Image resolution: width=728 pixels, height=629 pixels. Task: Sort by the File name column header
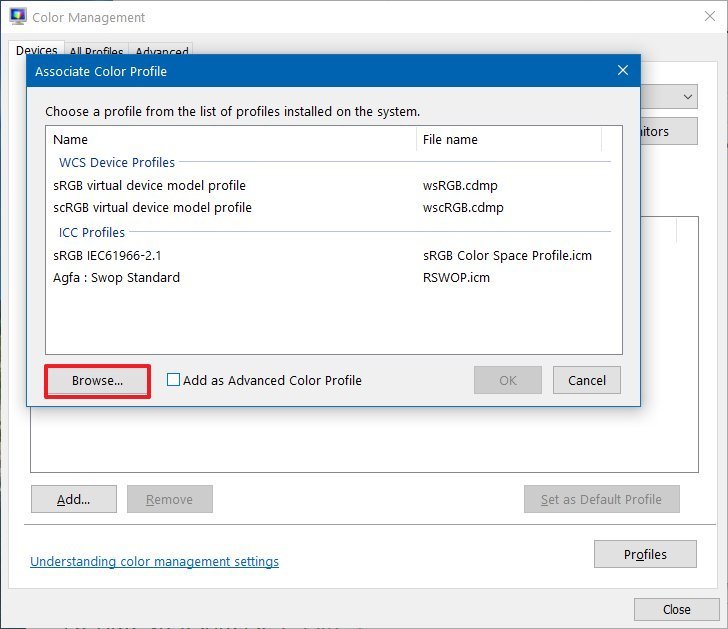[x=508, y=140]
